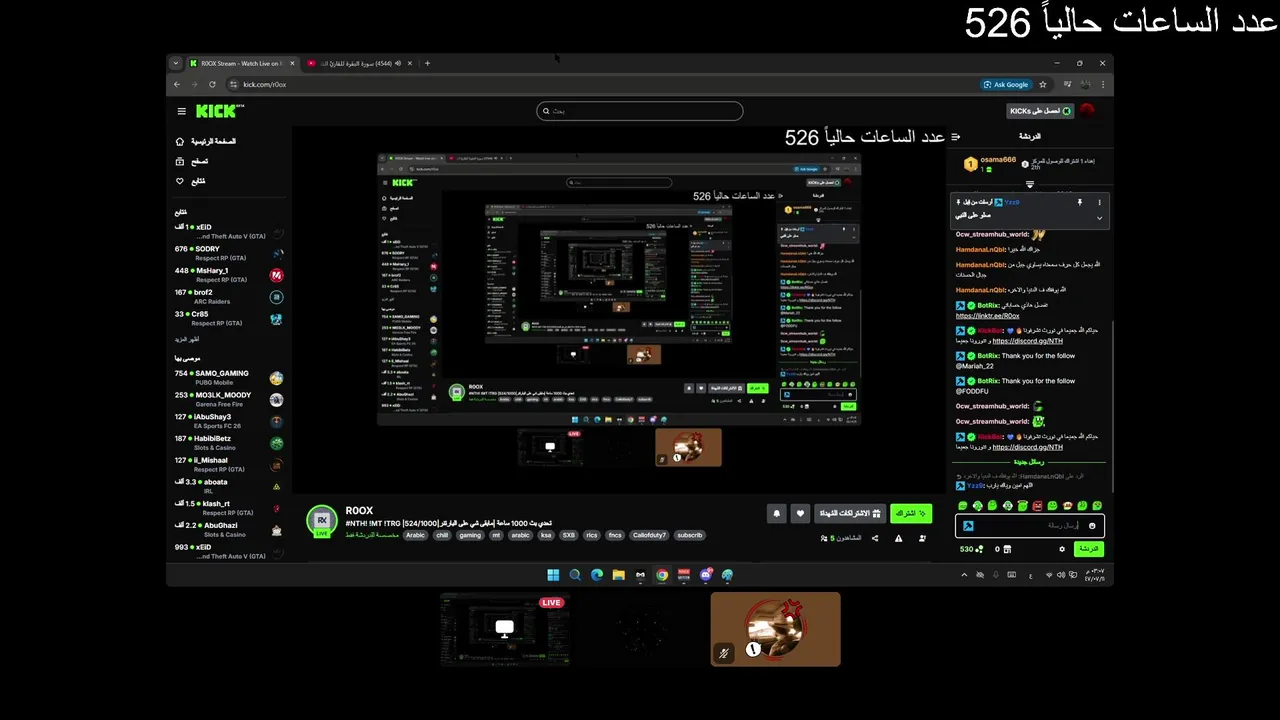Image resolution: width=1280 pixels, height=720 pixels.
Task: Open the linktr.ee/R0ox chat link
Action: 987,316
